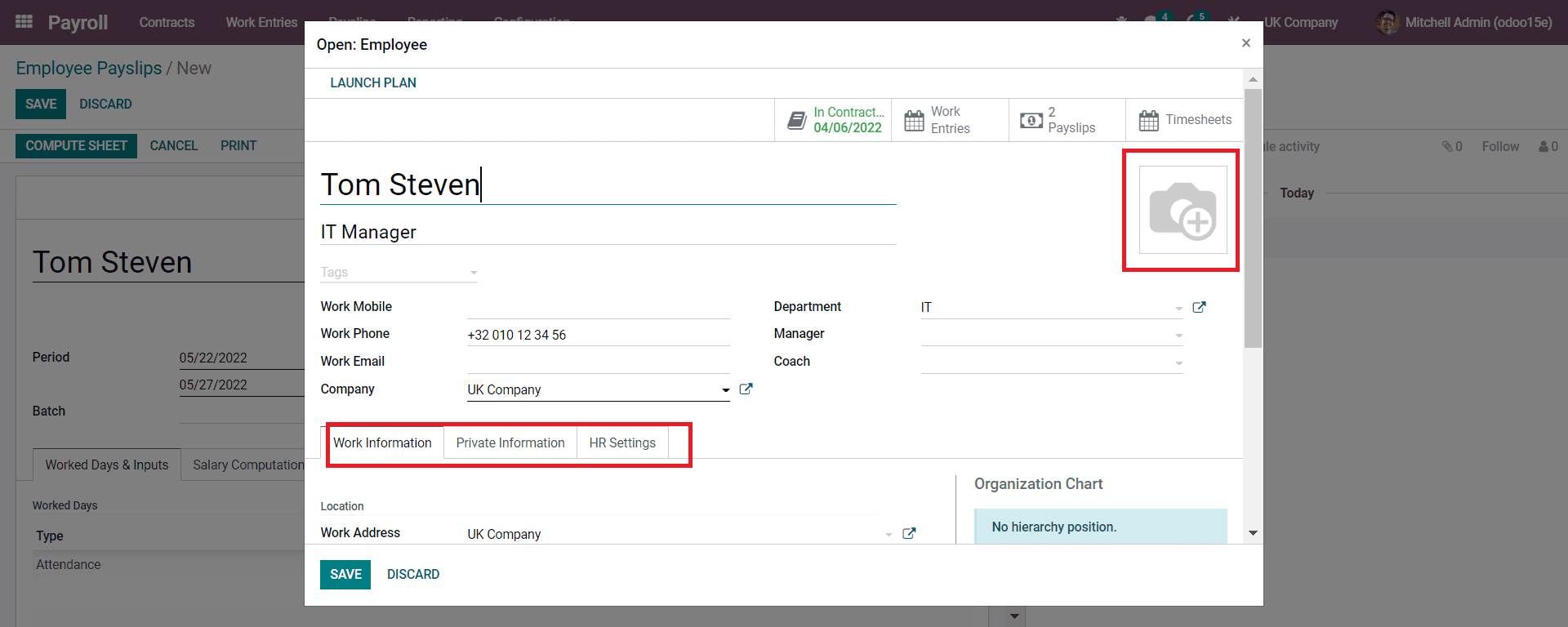Viewport: 1568px width, 627px height.
Task: Click the dialog scrollbar up arrow
Action: [x=1253, y=79]
